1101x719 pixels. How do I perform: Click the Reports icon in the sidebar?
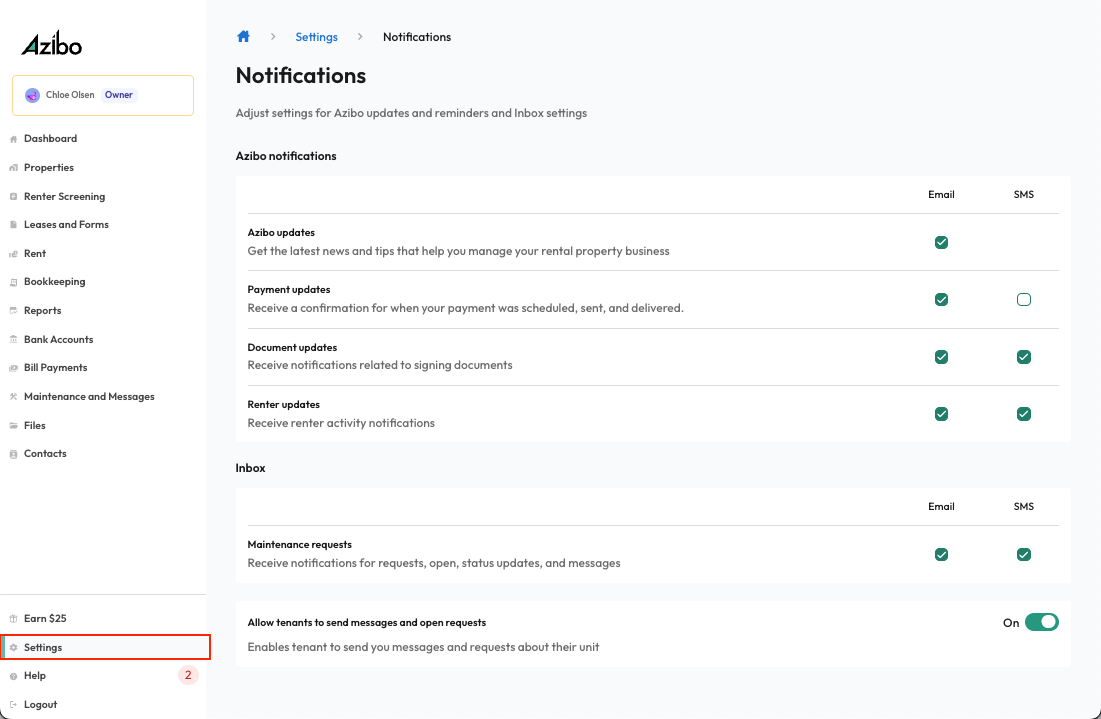coord(13,310)
